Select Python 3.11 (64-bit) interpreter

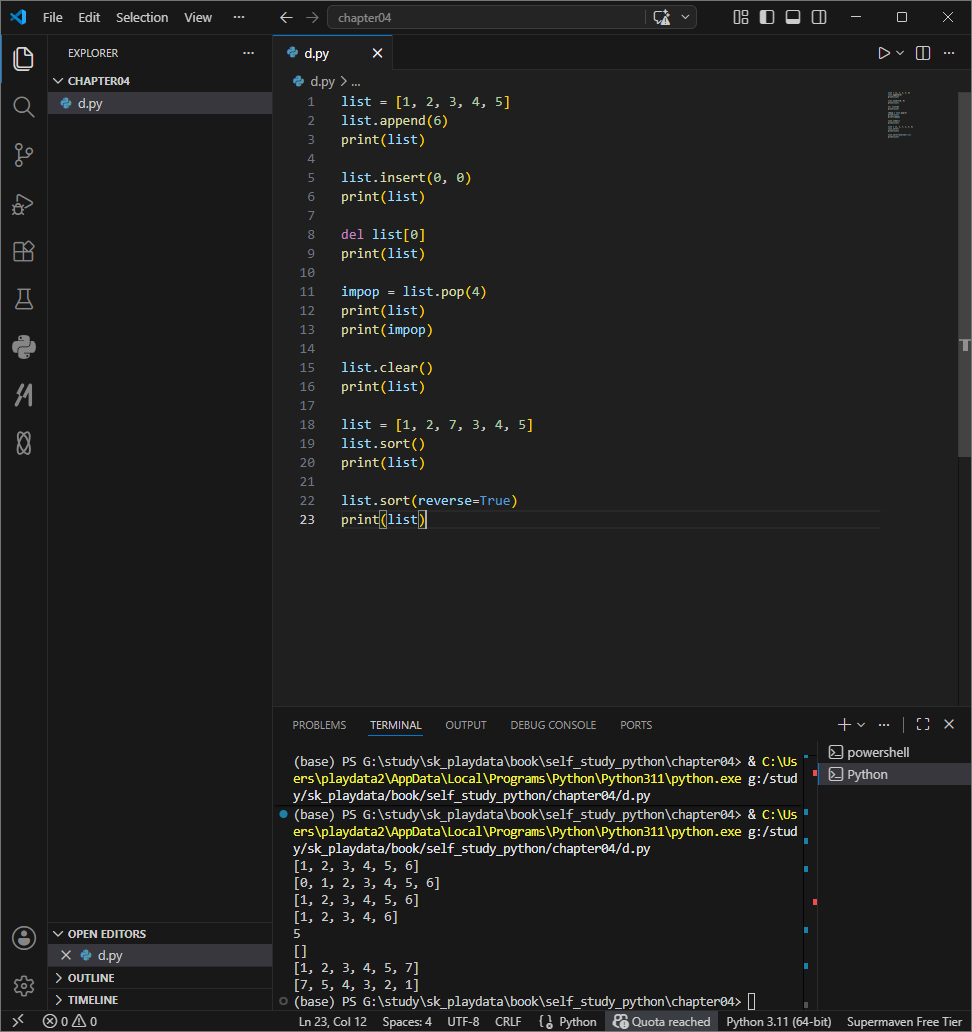point(779,1021)
